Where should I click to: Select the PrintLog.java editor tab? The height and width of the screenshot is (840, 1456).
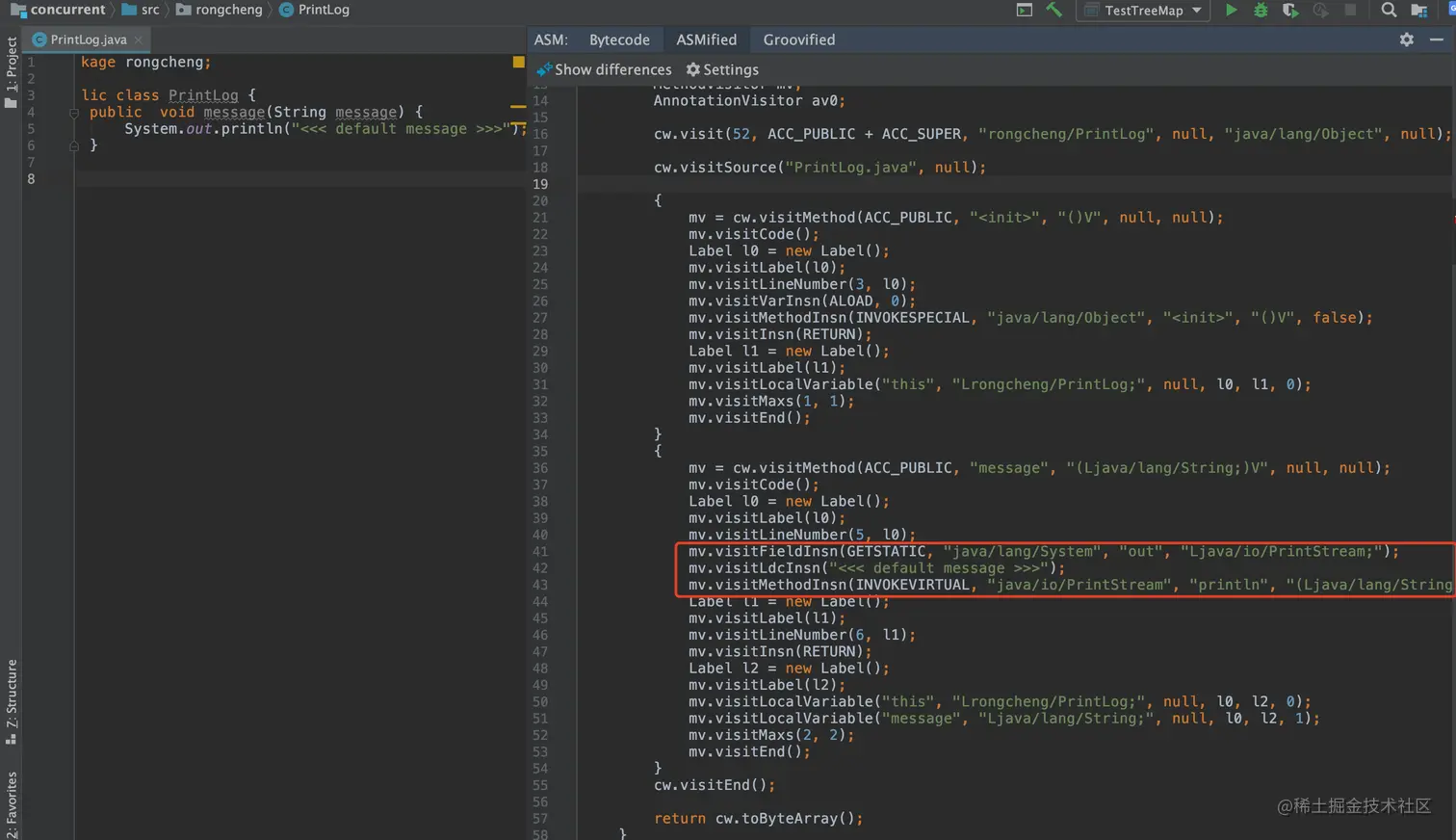[x=88, y=39]
